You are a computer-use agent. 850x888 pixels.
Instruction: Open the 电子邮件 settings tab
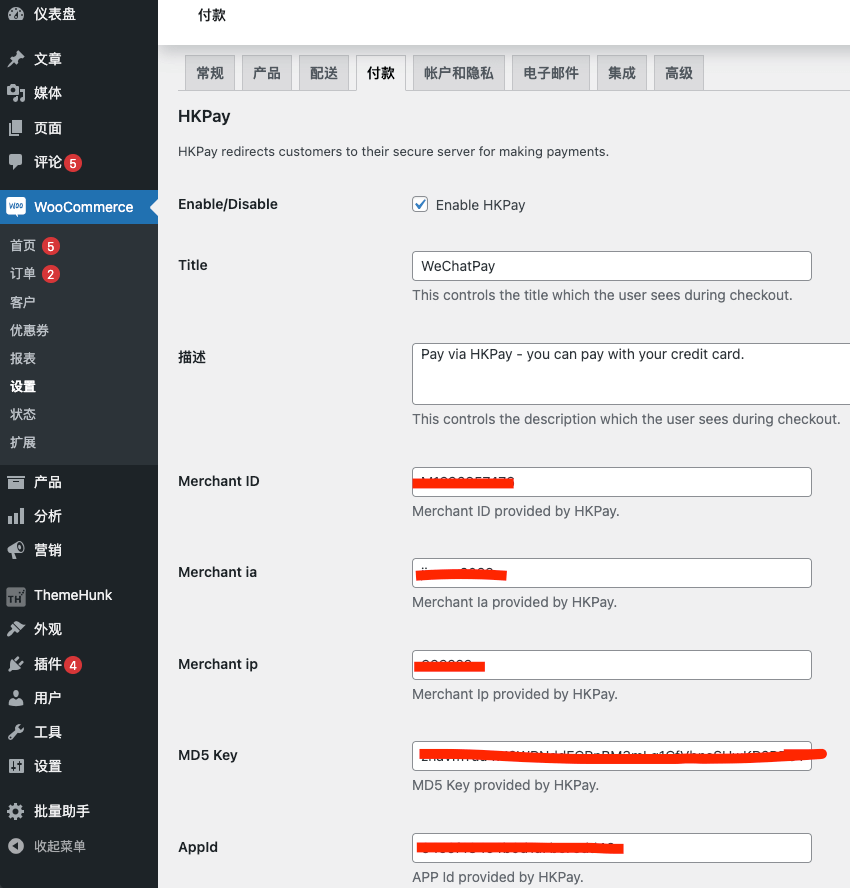click(551, 73)
